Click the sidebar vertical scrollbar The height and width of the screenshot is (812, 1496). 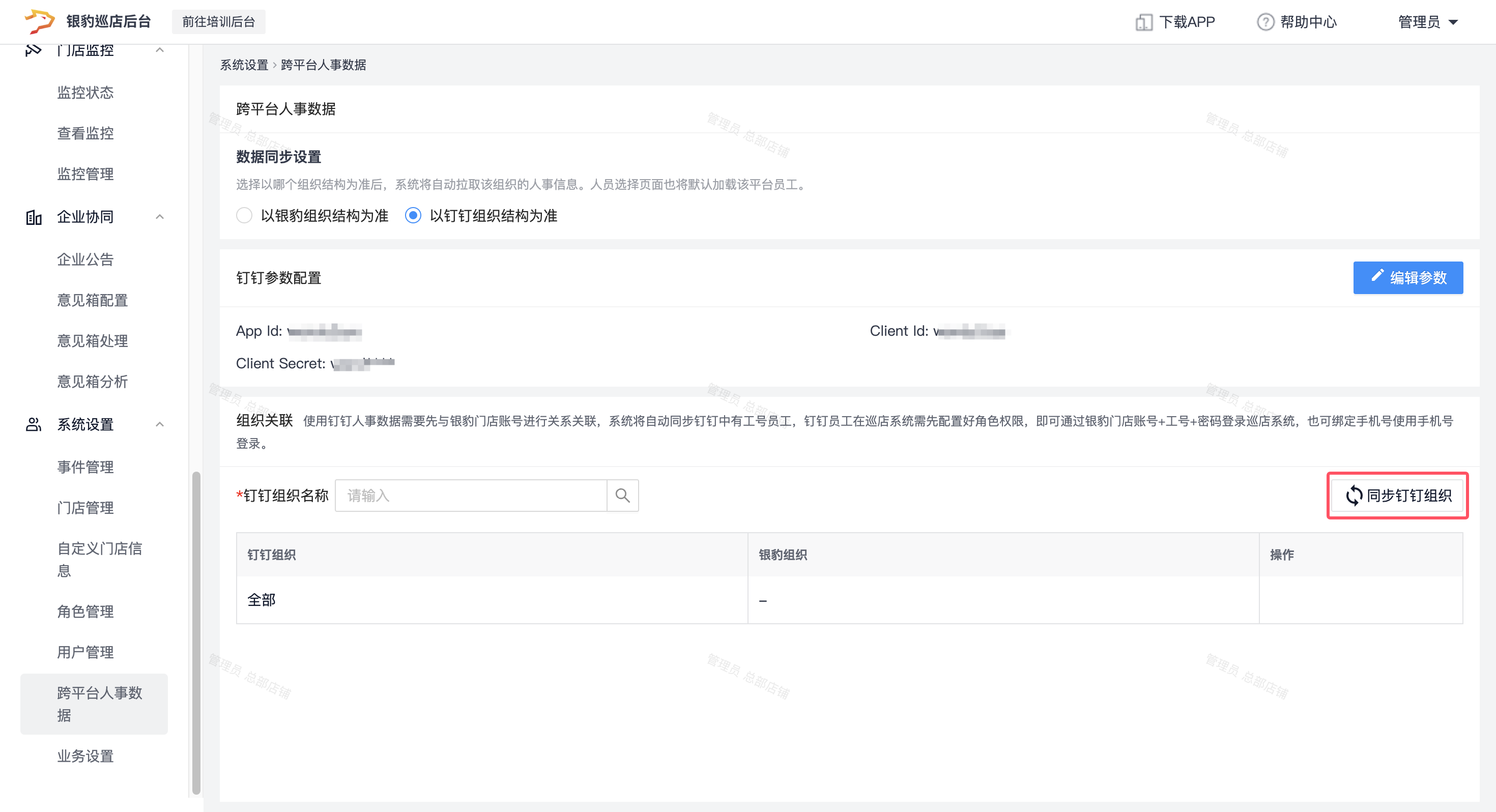coord(196,632)
